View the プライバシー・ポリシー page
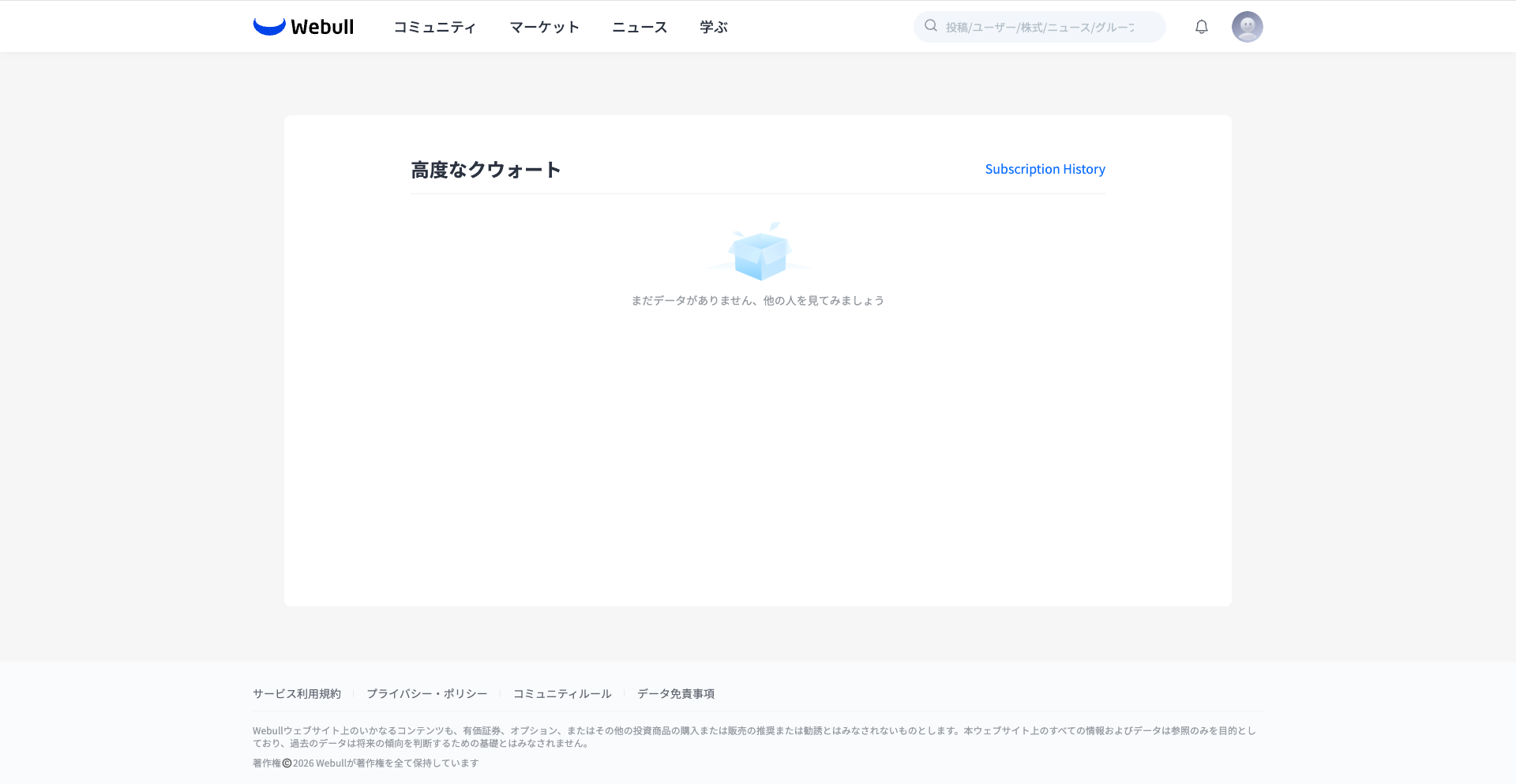The image size is (1516, 784). pos(427,693)
